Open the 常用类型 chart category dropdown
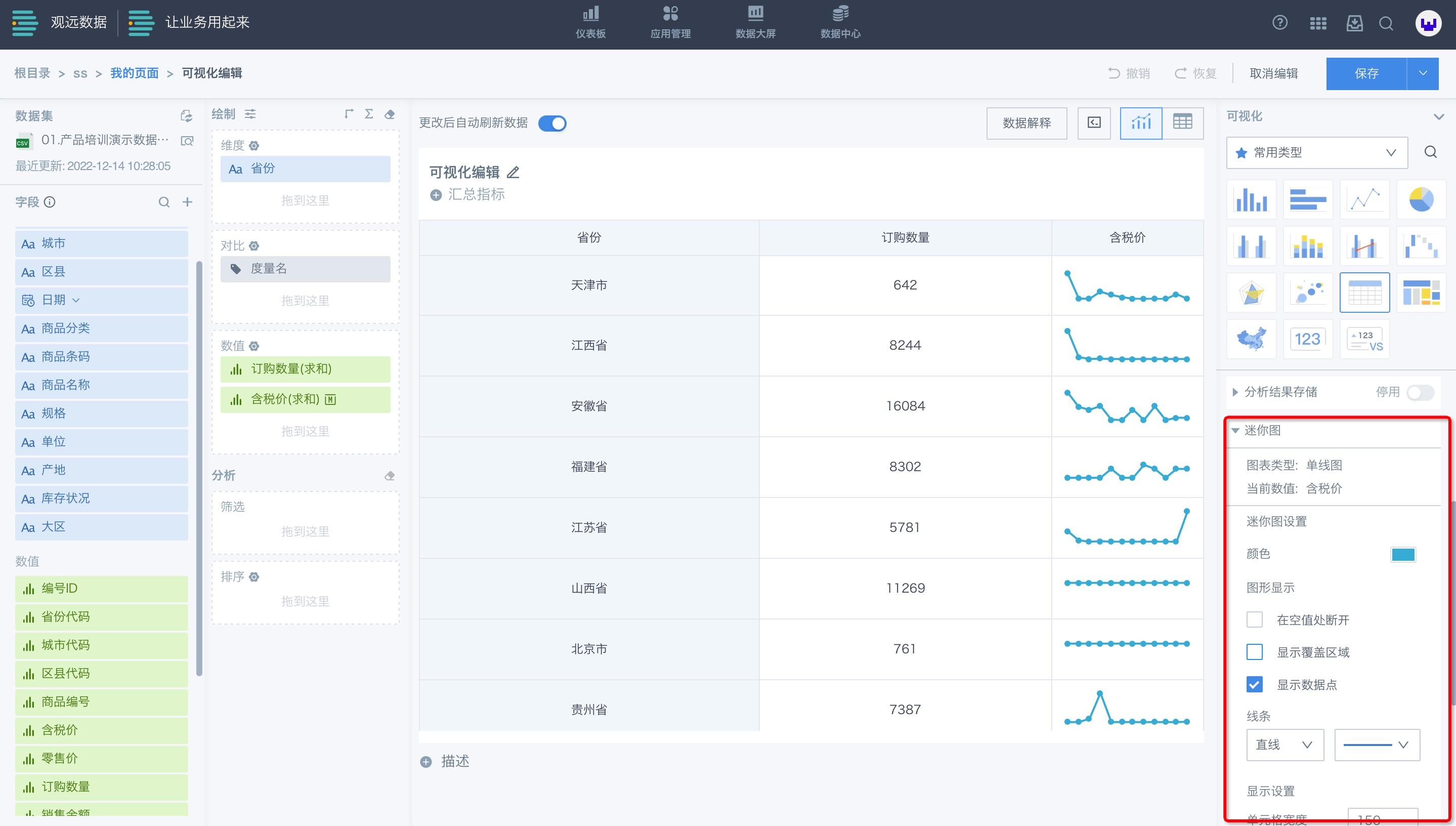 coord(1316,153)
